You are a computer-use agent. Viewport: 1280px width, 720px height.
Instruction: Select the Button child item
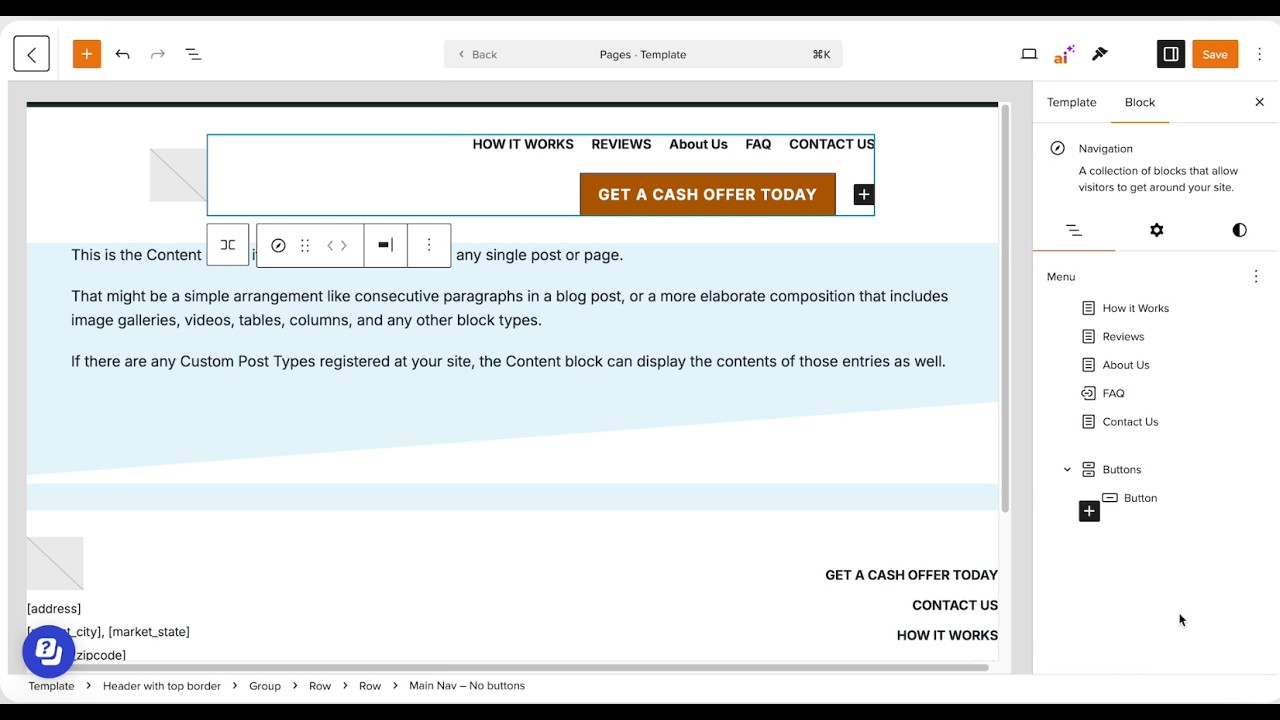pyautogui.click(x=1140, y=498)
